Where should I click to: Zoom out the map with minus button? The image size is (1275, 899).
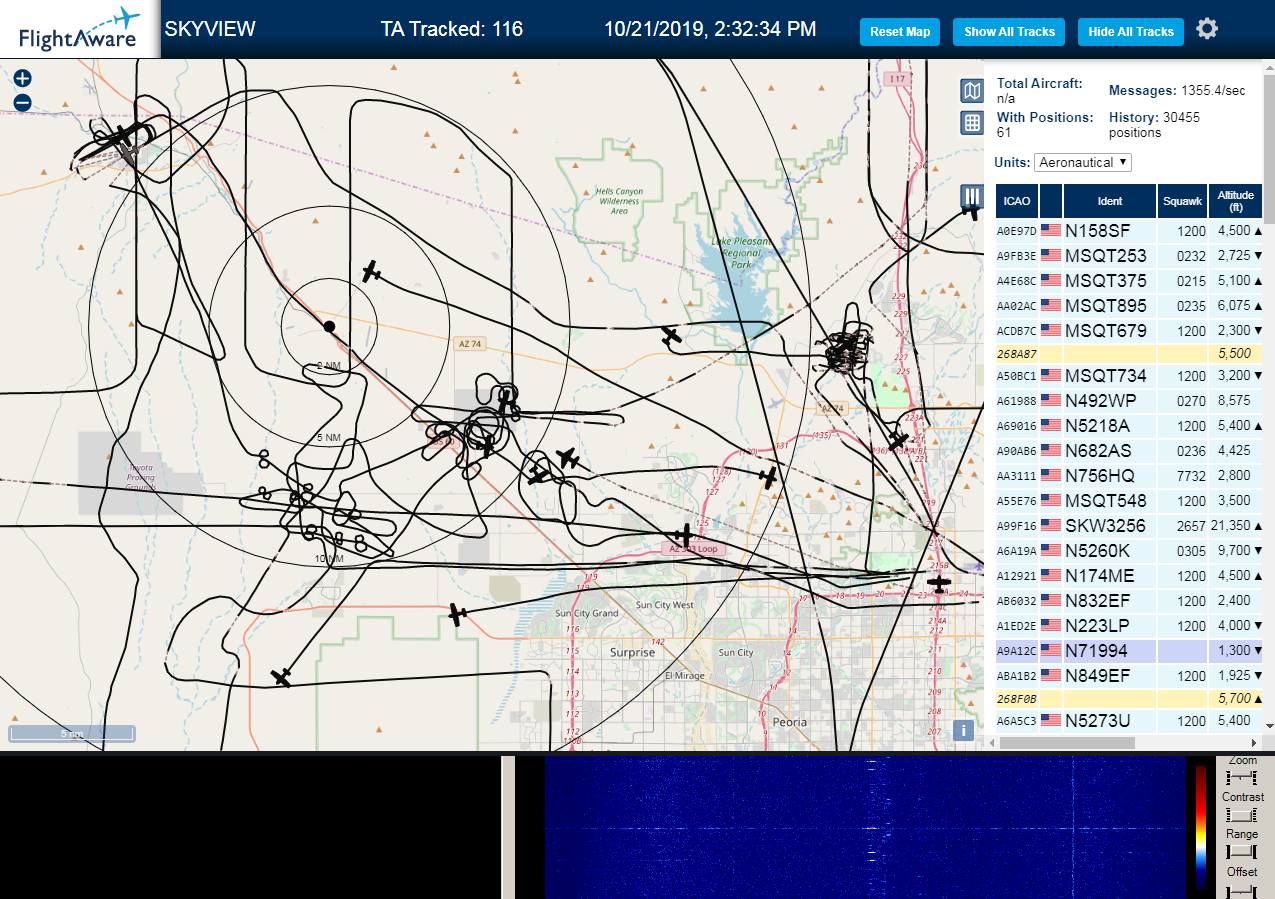coord(23,102)
